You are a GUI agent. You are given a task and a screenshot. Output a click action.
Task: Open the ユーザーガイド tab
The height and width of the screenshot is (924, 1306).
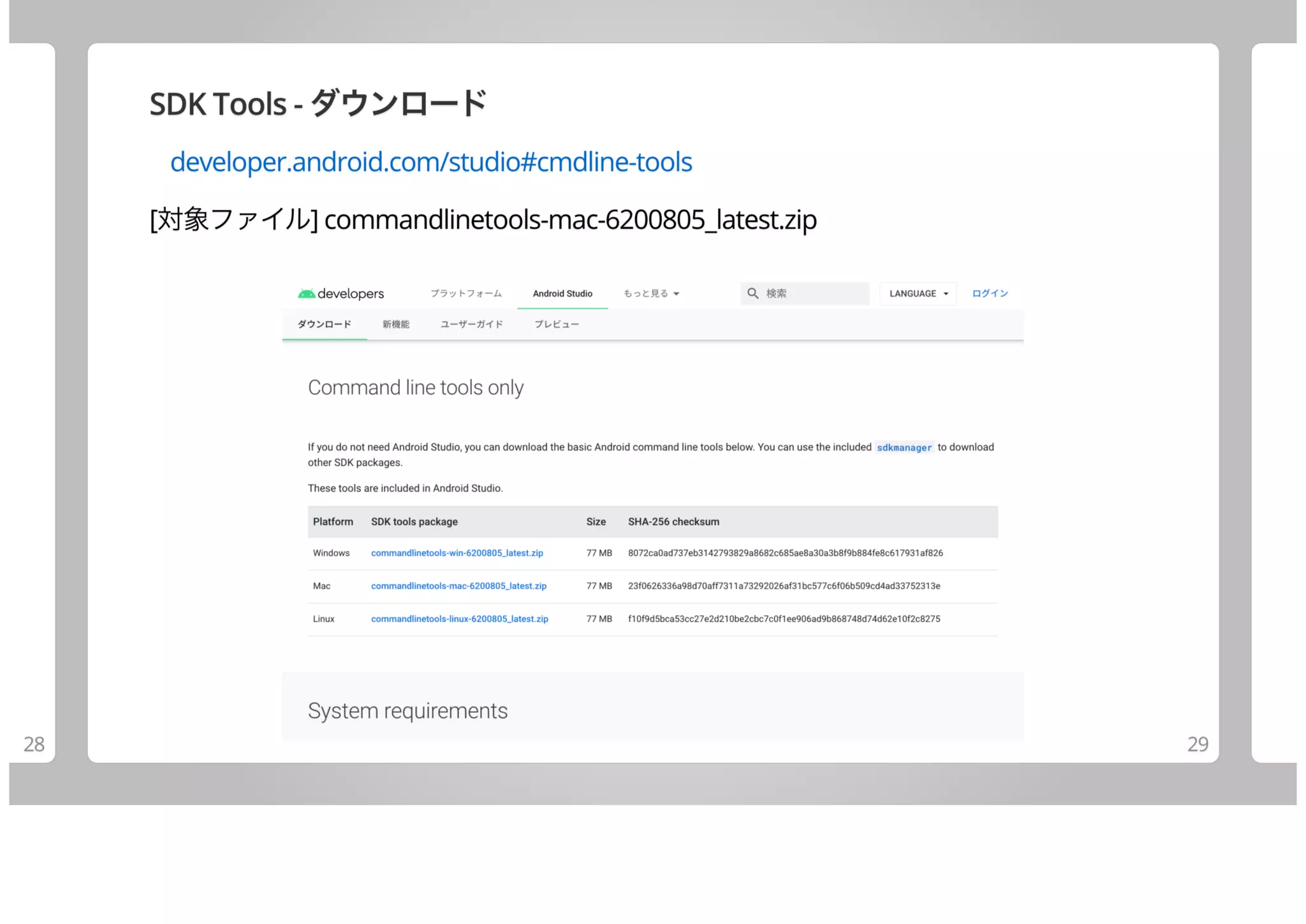point(472,324)
